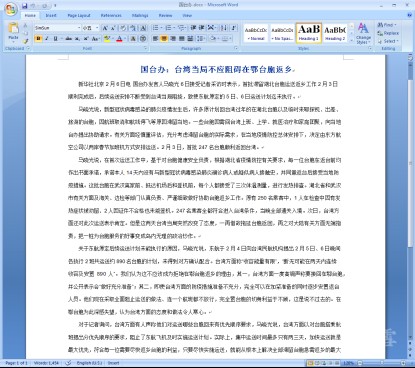Check proofing errors icon in status bar

click(68, 363)
